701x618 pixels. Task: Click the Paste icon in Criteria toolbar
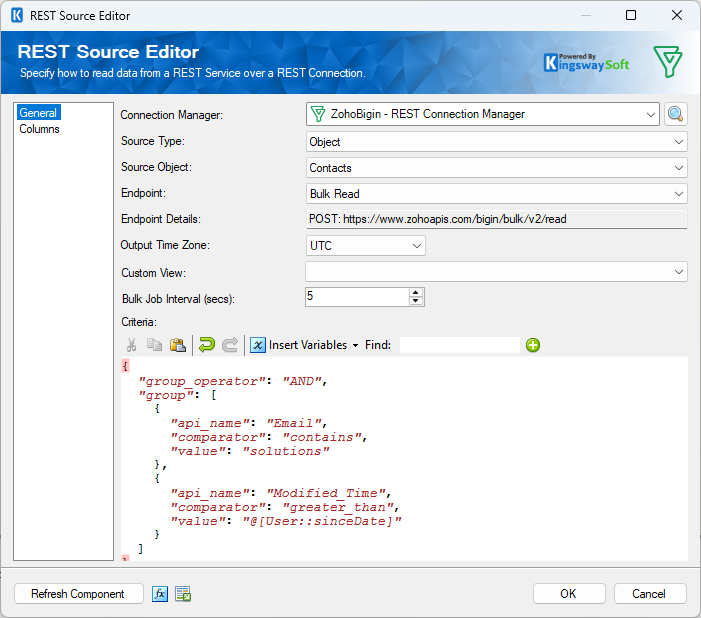tap(178, 345)
